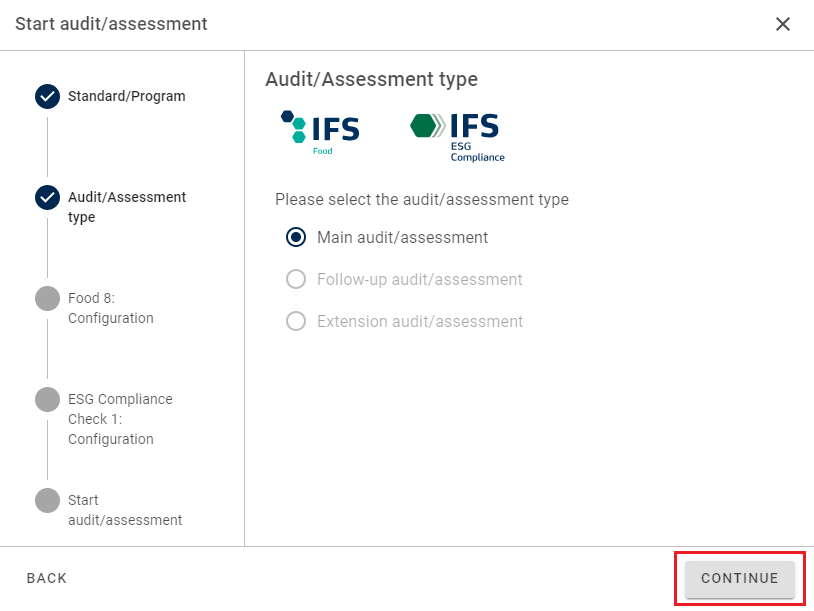Screen dimensions: 814x611
Task: Open the Audit/Assessment type step label
Action: [127, 207]
